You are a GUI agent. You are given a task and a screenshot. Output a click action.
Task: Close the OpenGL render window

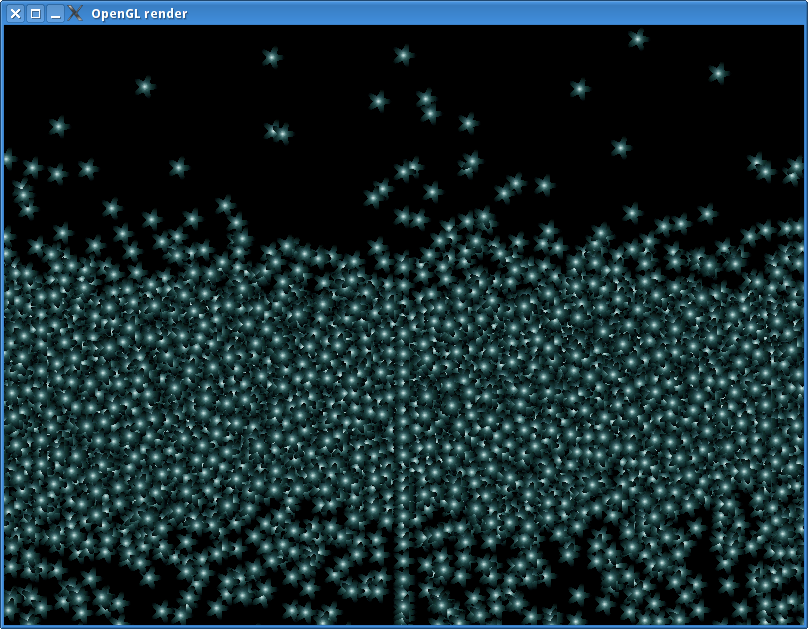point(15,13)
